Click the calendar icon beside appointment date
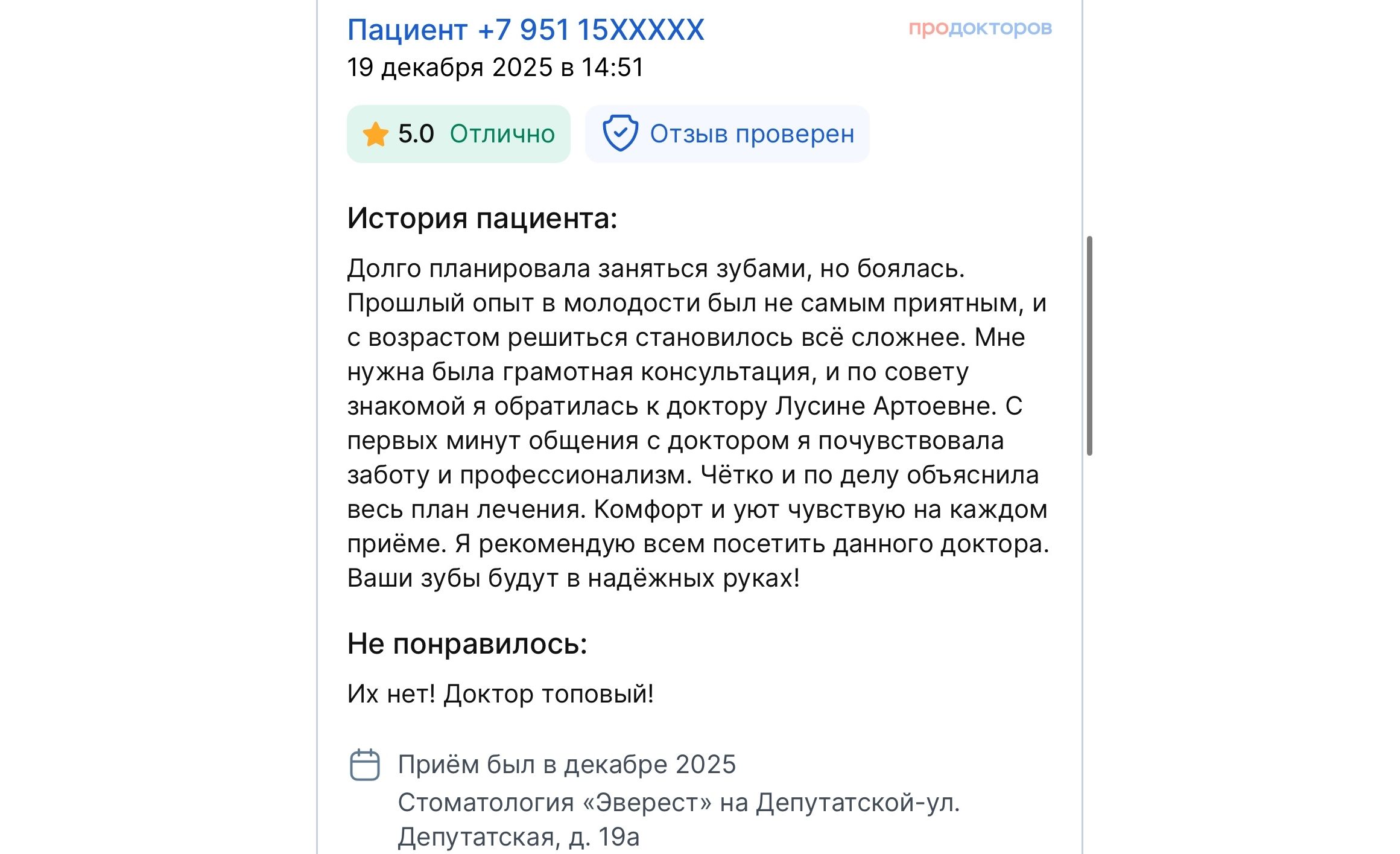The width and height of the screenshot is (1400, 854). point(365,765)
